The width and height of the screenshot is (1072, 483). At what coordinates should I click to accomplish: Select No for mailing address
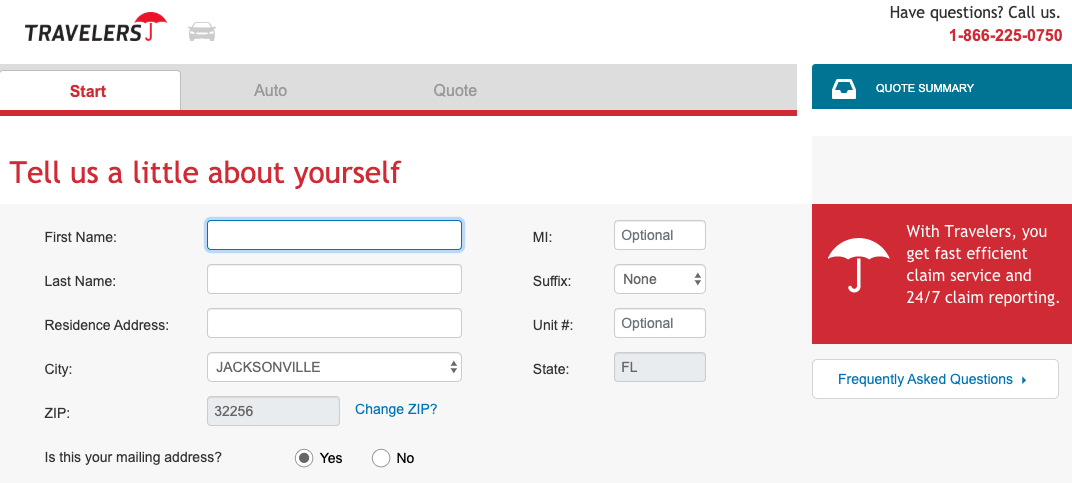[381, 458]
